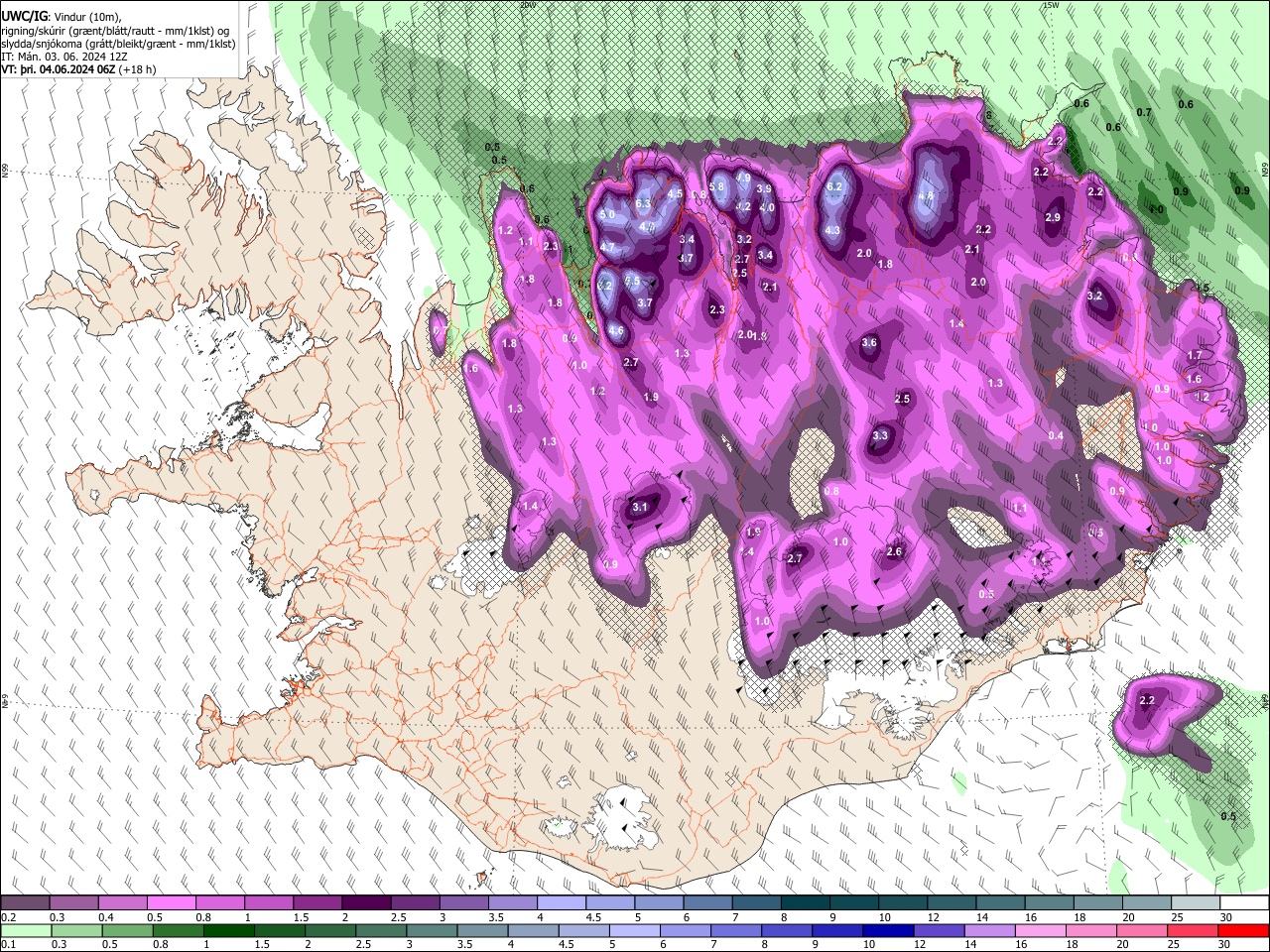
Task: Click the 3.3 precipitation value on the map
Action: pyautogui.click(x=880, y=435)
